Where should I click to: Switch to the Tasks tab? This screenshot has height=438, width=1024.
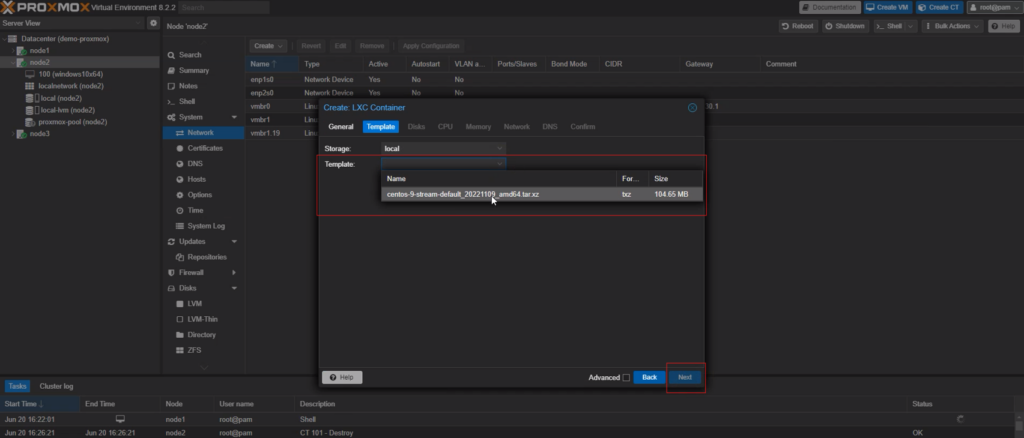(18, 386)
